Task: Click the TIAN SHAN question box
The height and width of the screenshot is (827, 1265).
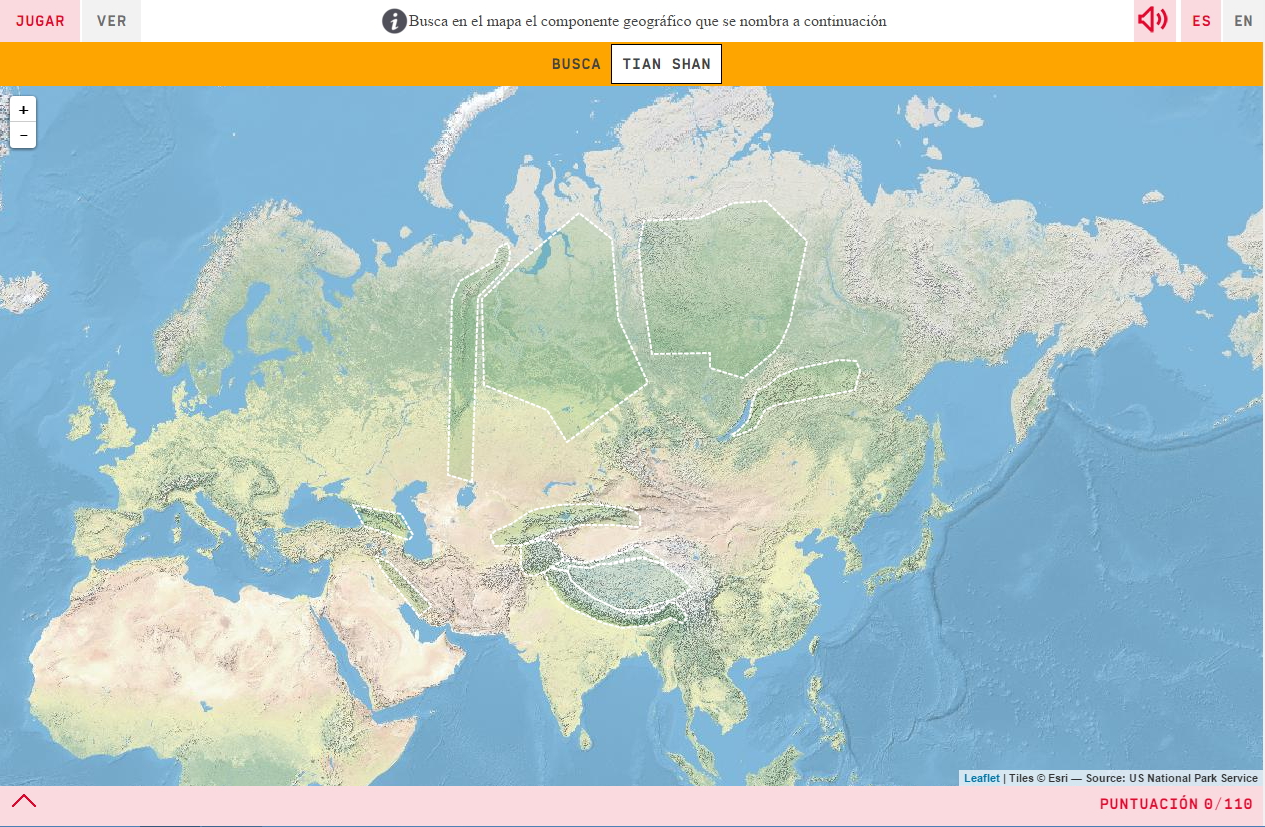Action: click(x=666, y=63)
